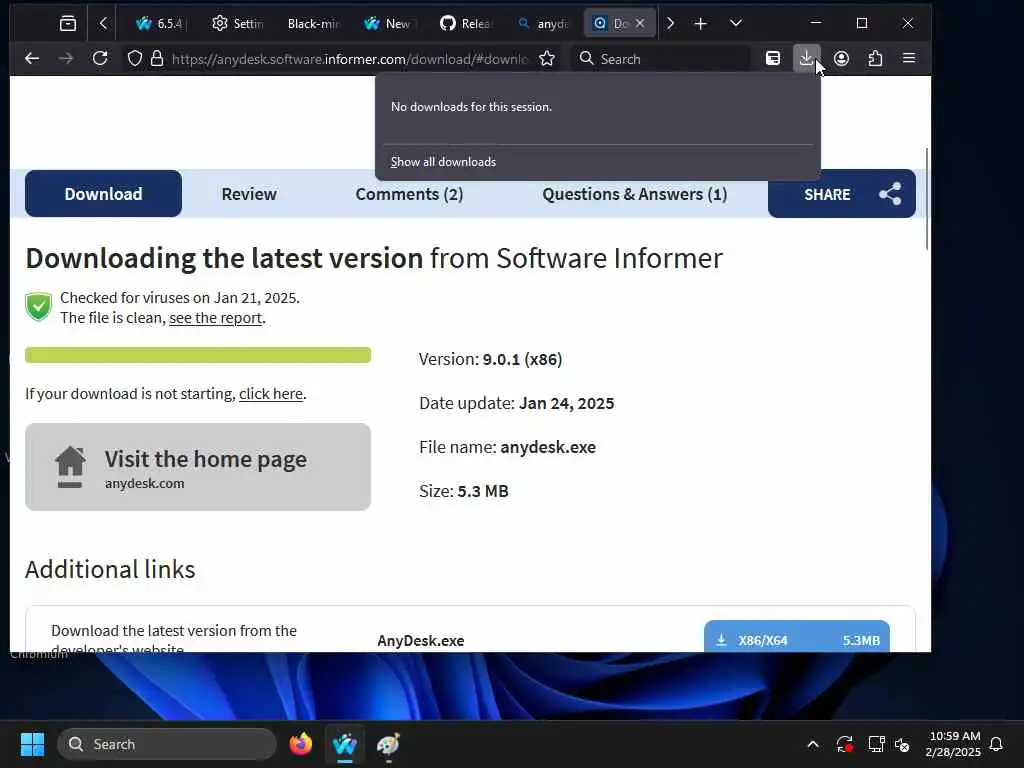Click Show all downloads in the panel
Image resolution: width=1024 pixels, height=768 pixels.
(443, 162)
